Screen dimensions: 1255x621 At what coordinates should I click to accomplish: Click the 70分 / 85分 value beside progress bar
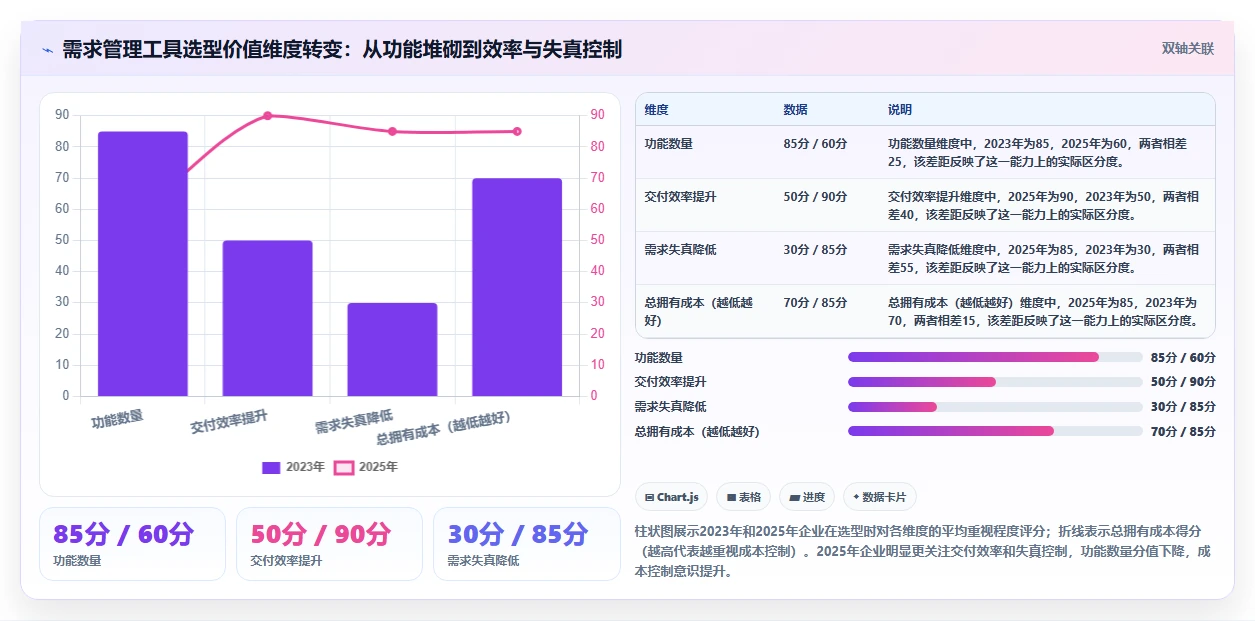click(x=1183, y=431)
